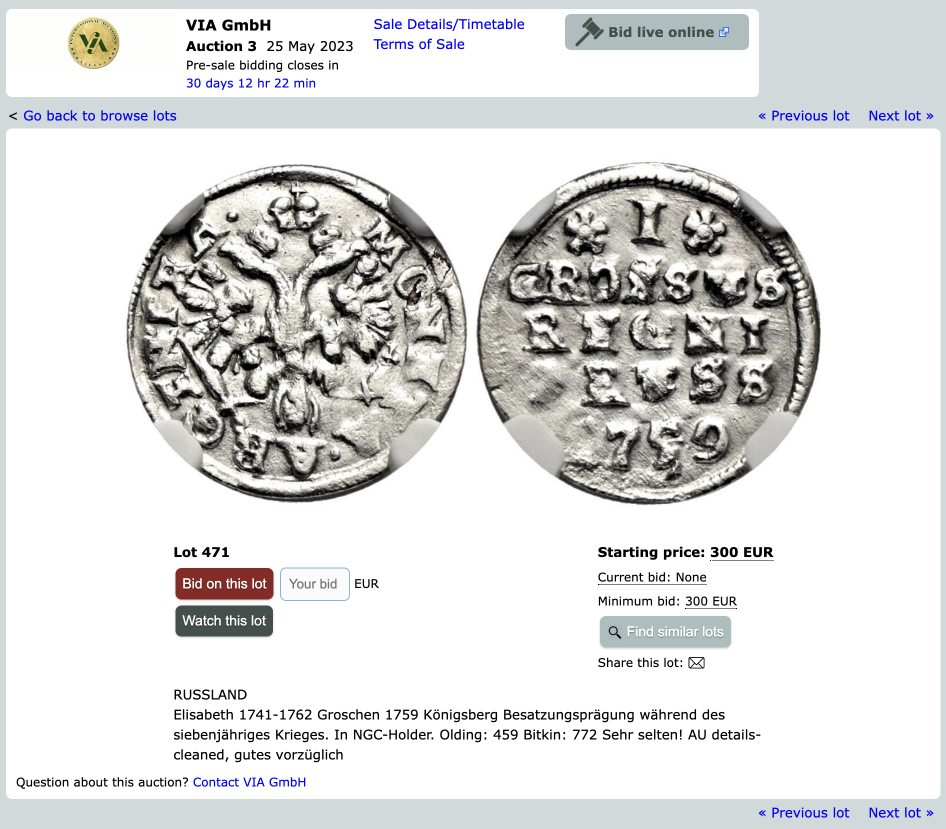This screenshot has width=946, height=829.
Task: Click the VIA GmbH gold logo
Action: pos(94,43)
